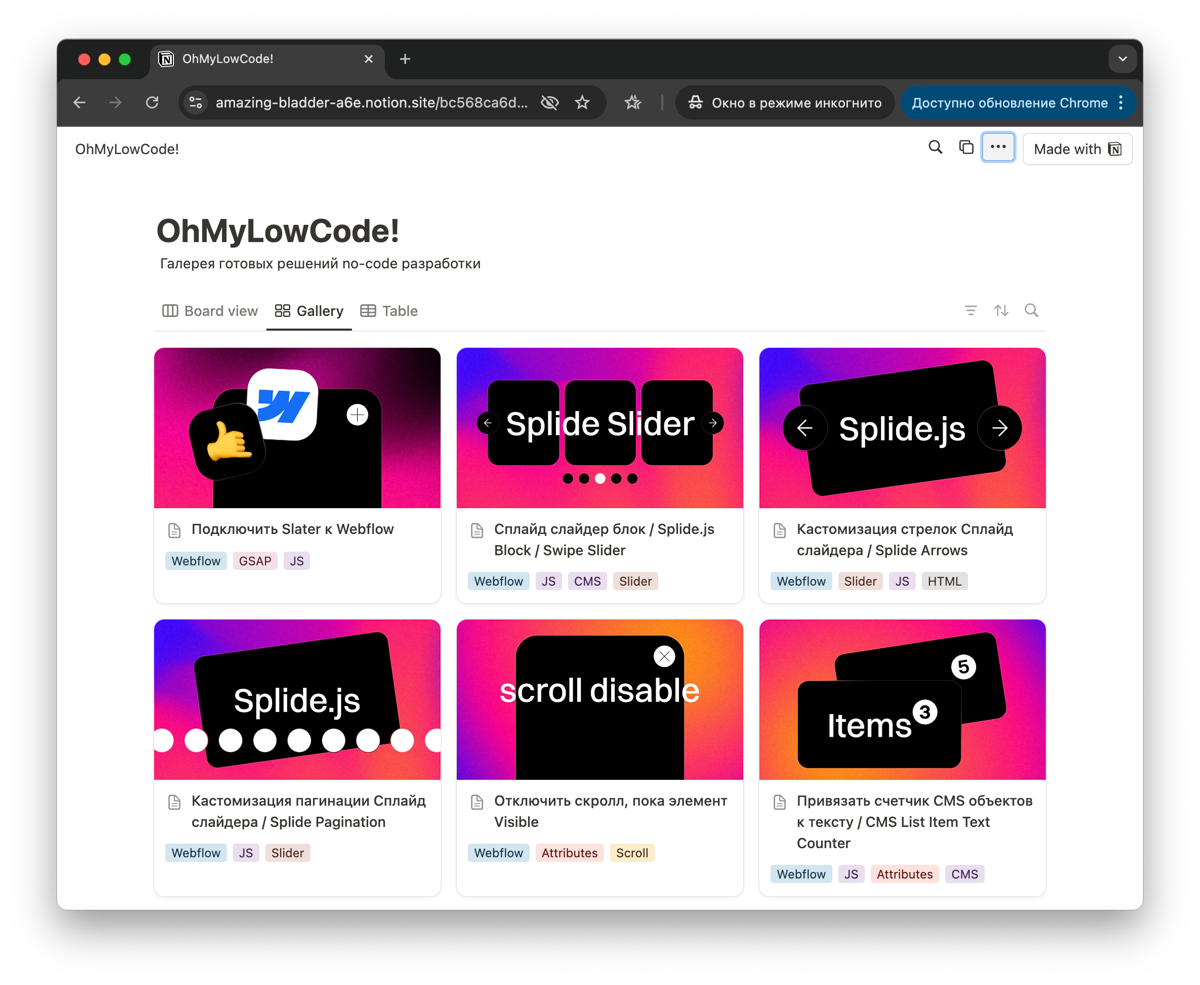Bookmark this page with the star icon
The image size is (1200, 985).
(582, 103)
